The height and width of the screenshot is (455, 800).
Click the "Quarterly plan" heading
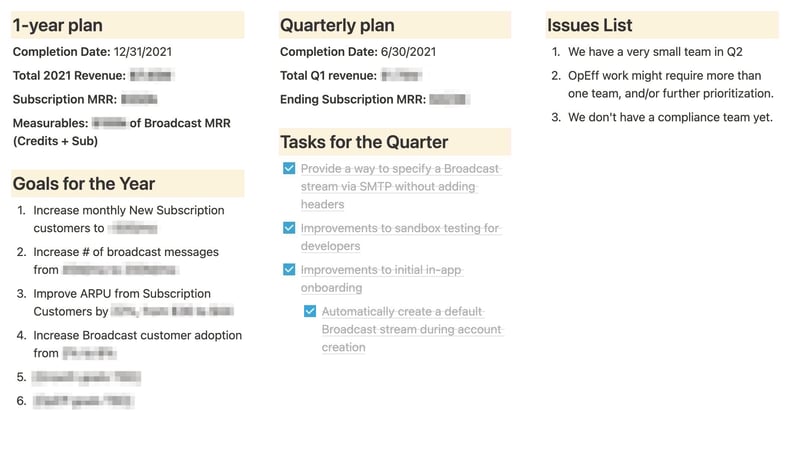pyautogui.click(x=337, y=25)
